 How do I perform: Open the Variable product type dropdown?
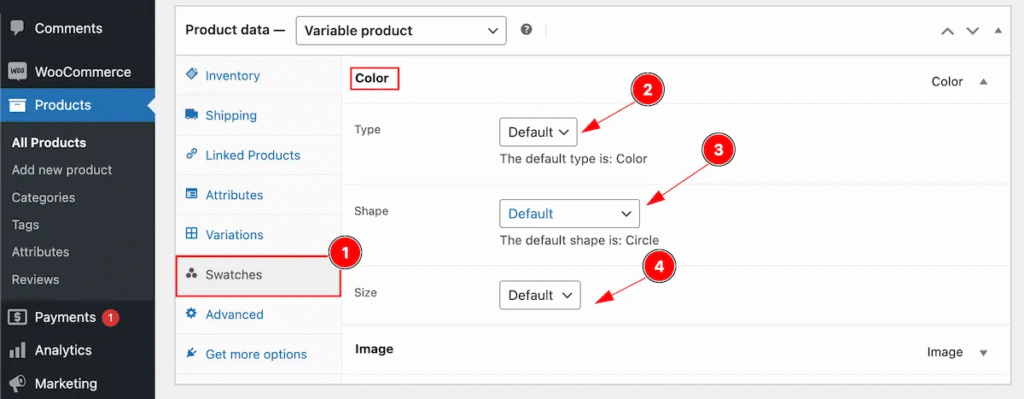click(x=401, y=31)
